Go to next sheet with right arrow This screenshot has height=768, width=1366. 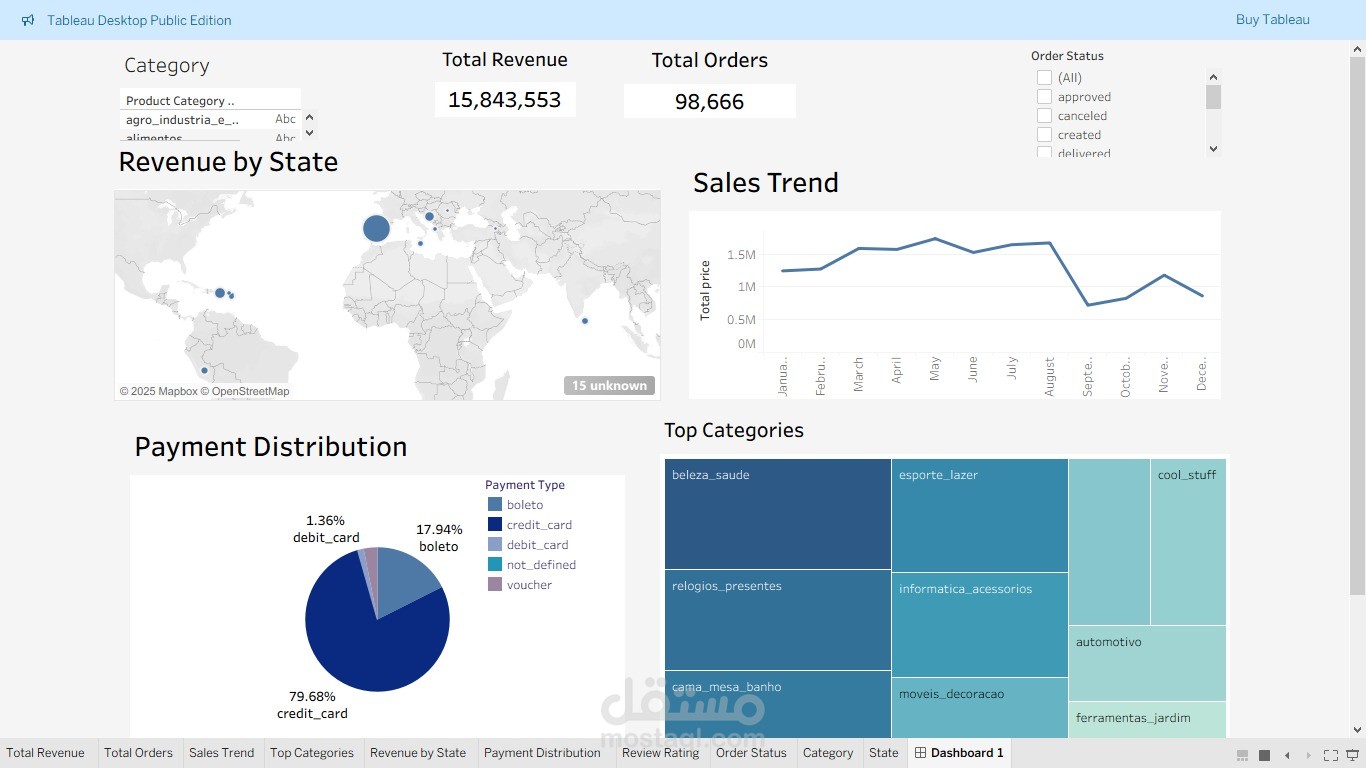pos(1308,755)
